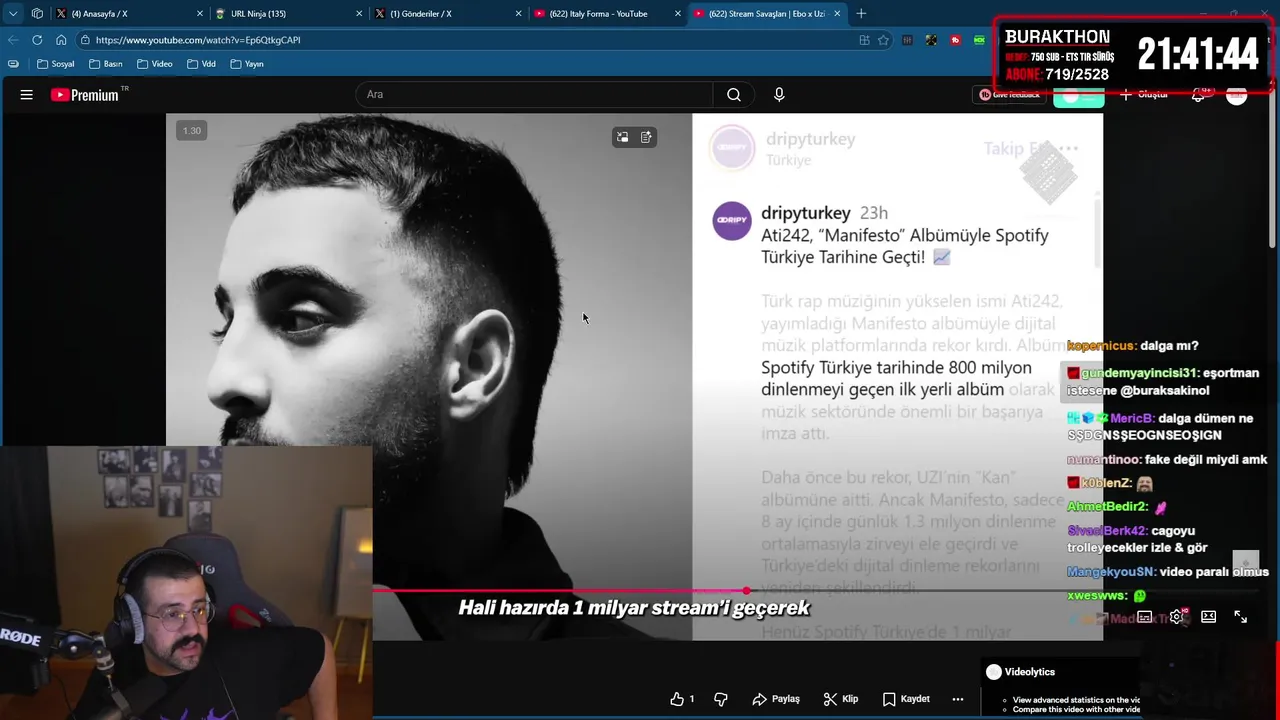Open the Vdd bookmarks folder
Image resolution: width=1280 pixels, height=720 pixels.
(x=201, y=64)
